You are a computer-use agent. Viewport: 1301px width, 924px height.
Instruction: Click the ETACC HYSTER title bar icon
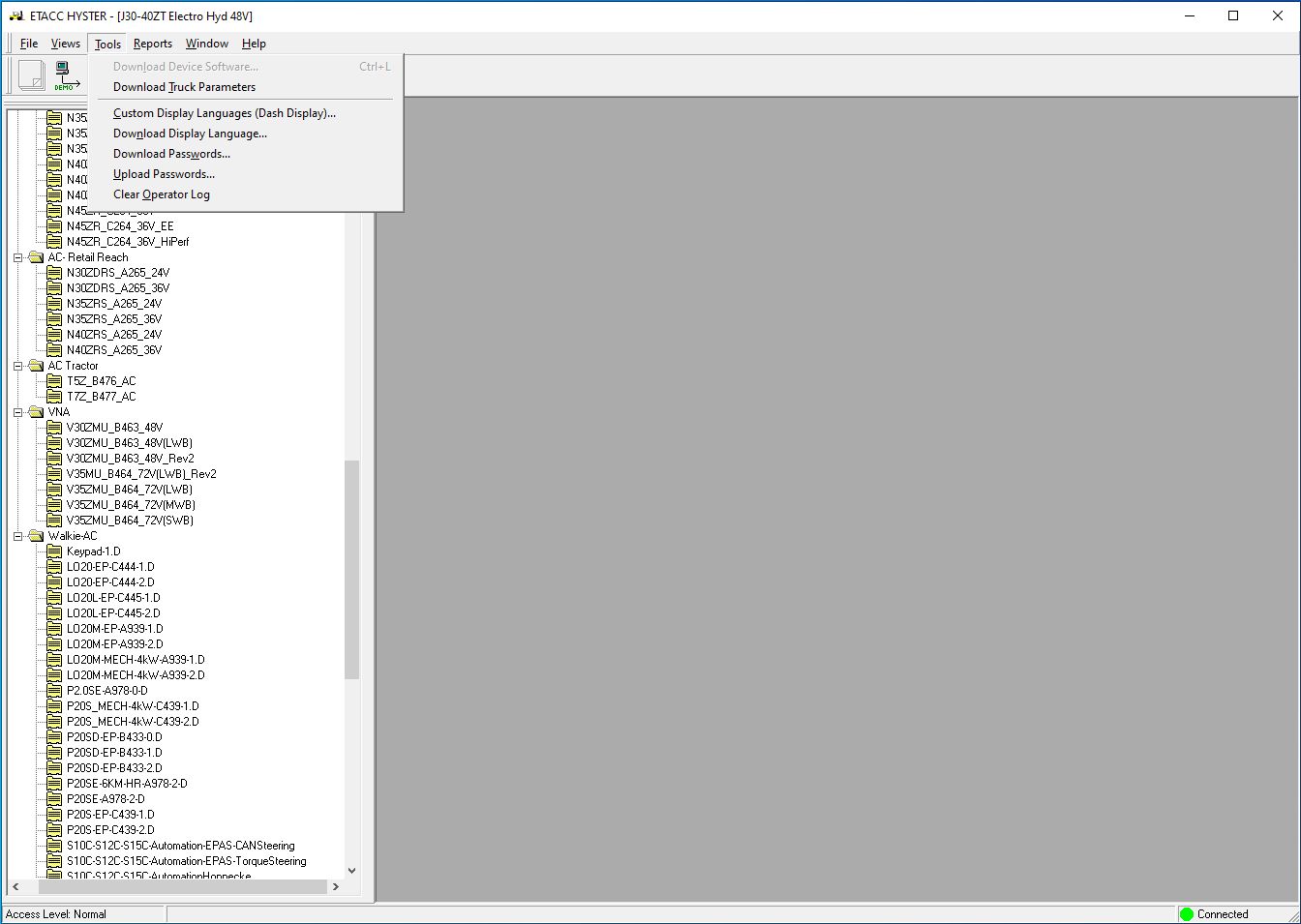click(15, 16)
